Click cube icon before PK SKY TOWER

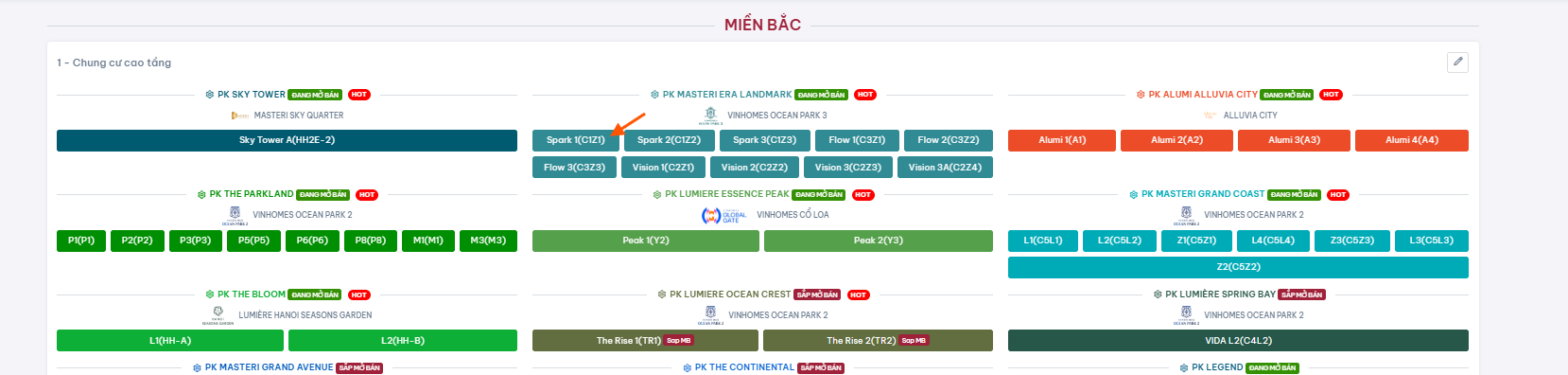pos(210,95)
